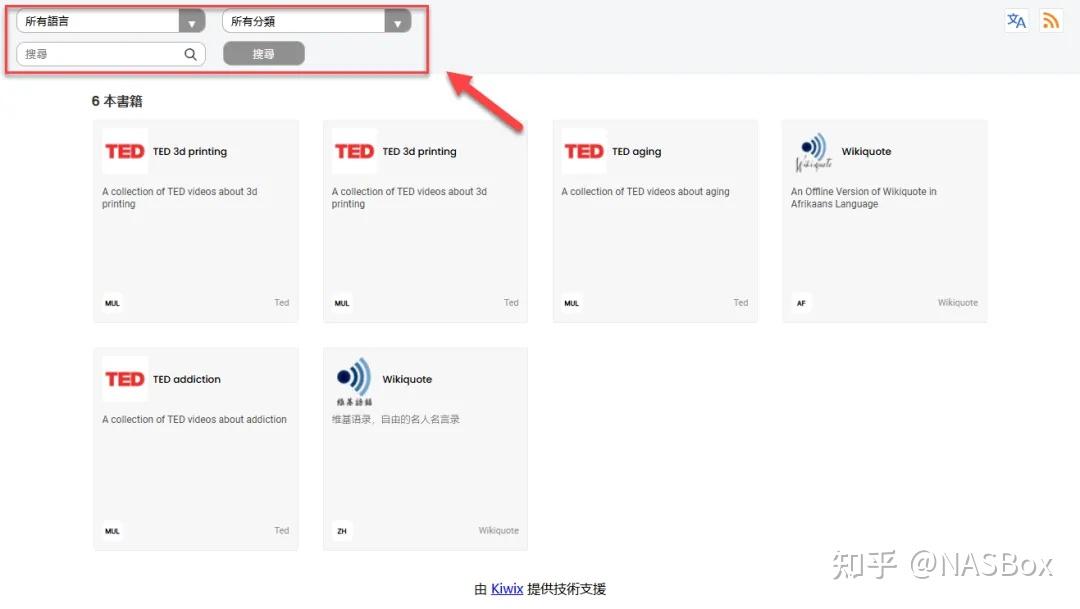This screenshot has height=609, width=1080.
Task: Expand the 所有語言 language dropdown
Action: point(111,21)
